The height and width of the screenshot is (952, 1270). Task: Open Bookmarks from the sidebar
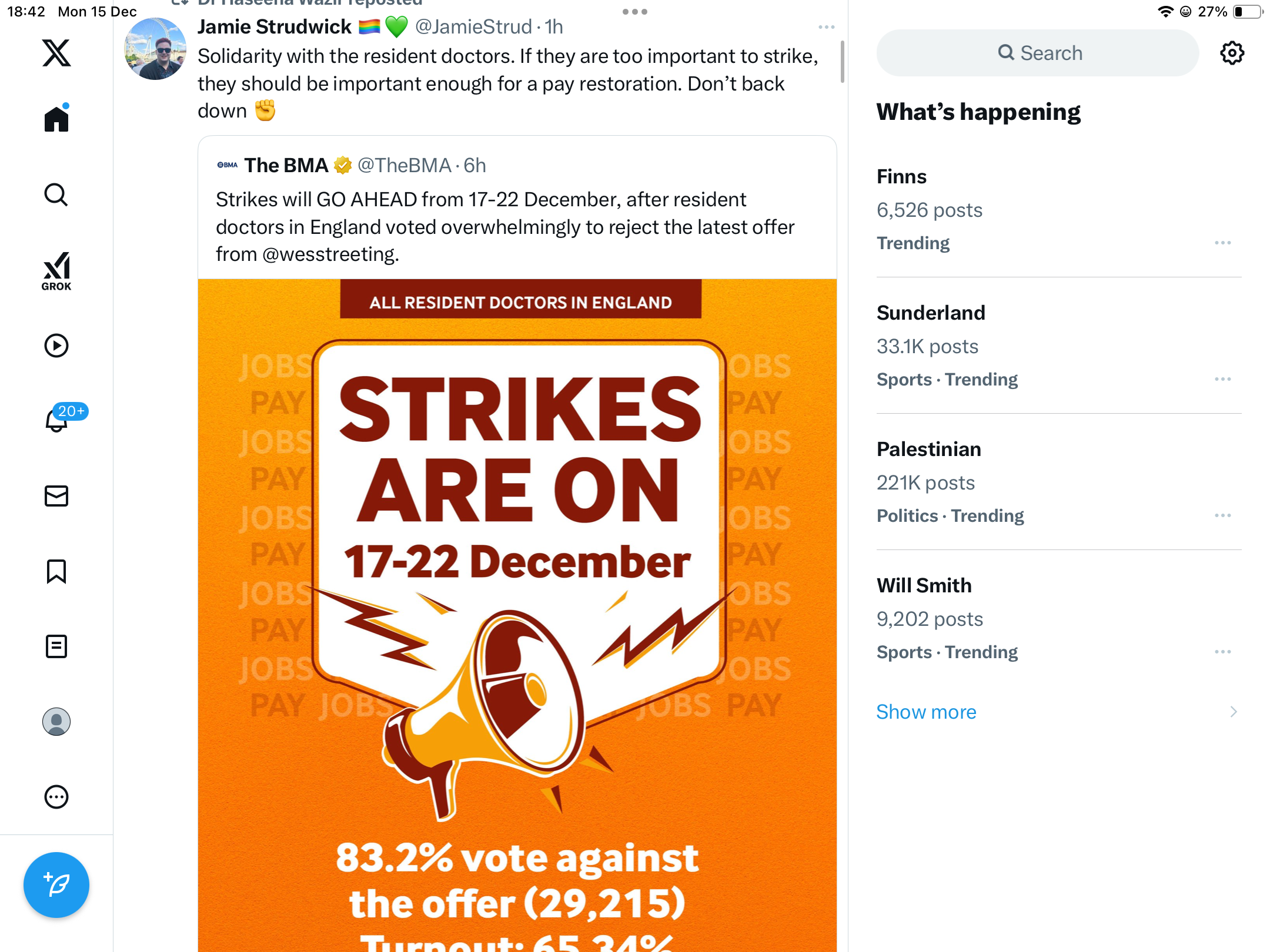56,571
